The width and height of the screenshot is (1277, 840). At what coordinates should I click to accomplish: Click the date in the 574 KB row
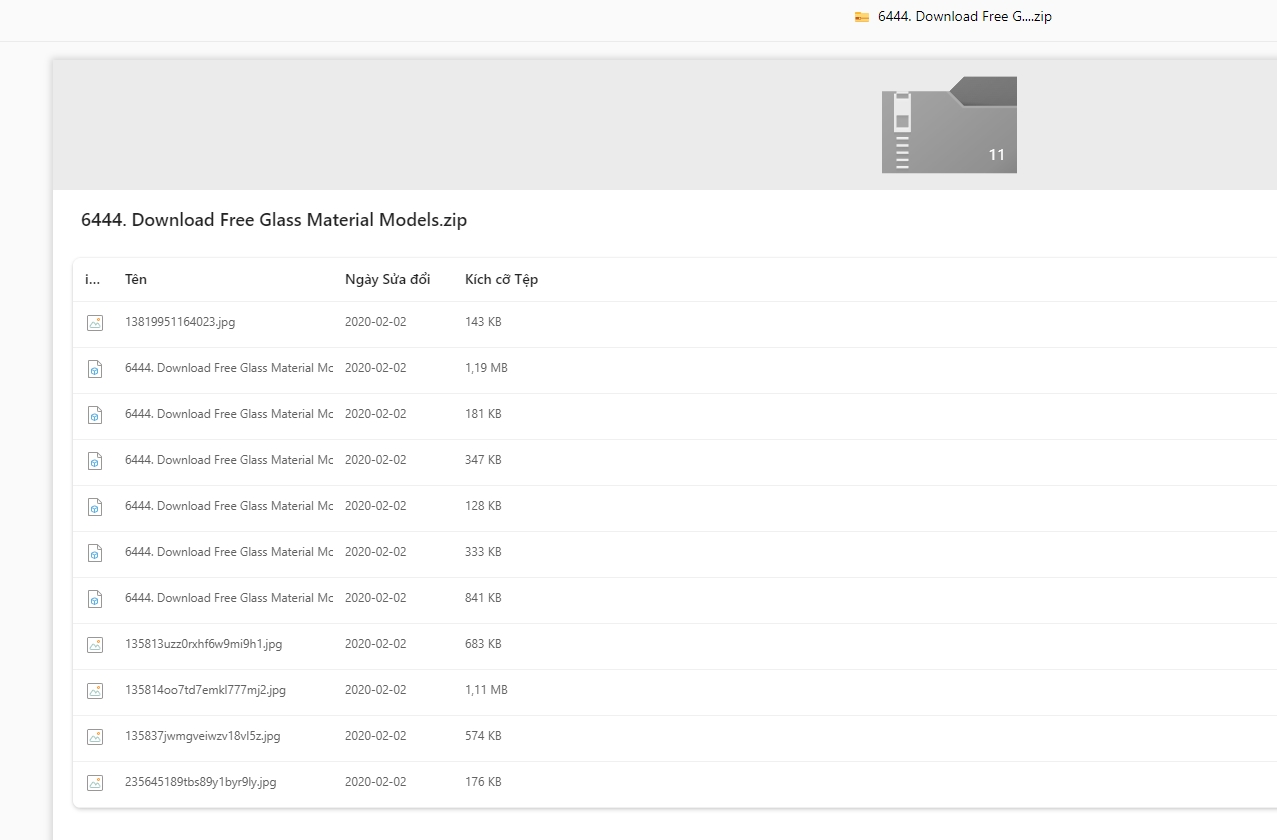[376, 736]
